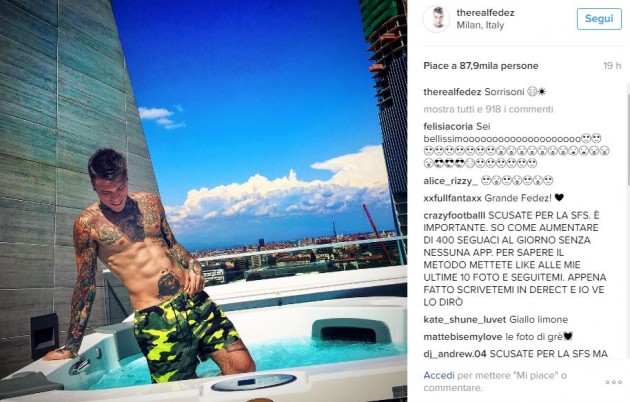Open xxfullfantaxx commenter profile
The width and height of the screenshot is (630, 402).
point(452,198)
